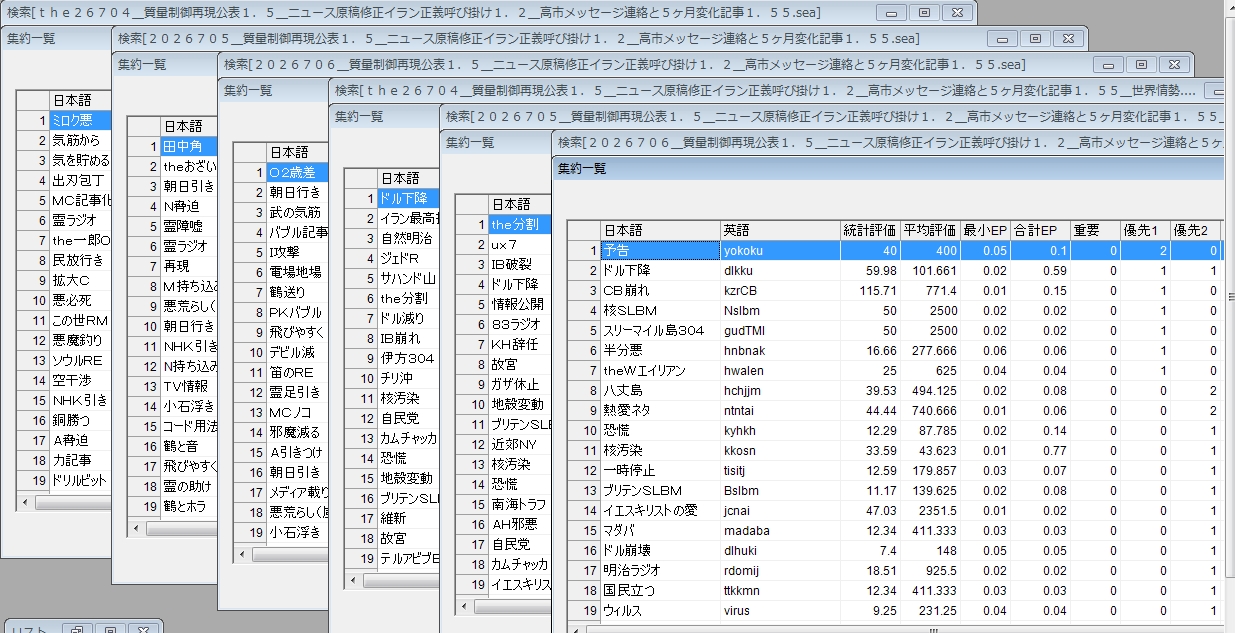1235x633 pixels.
Task: Select ソウルRE in the first window
Action: (x=80, y=360)
